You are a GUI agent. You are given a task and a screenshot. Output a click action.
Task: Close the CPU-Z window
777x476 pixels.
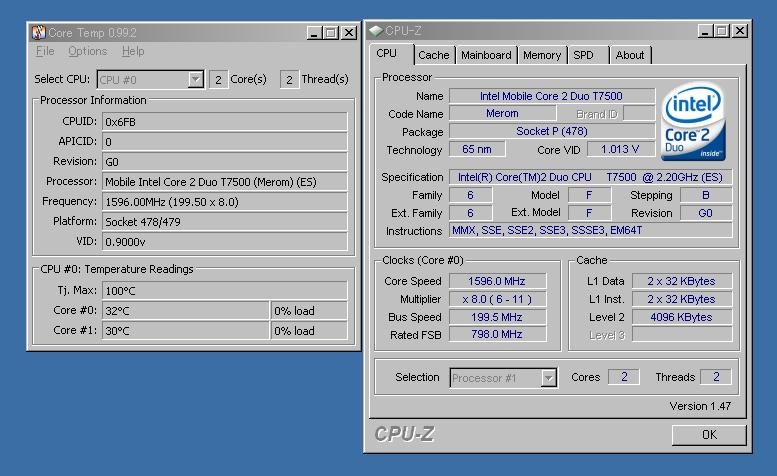point(740,31)
